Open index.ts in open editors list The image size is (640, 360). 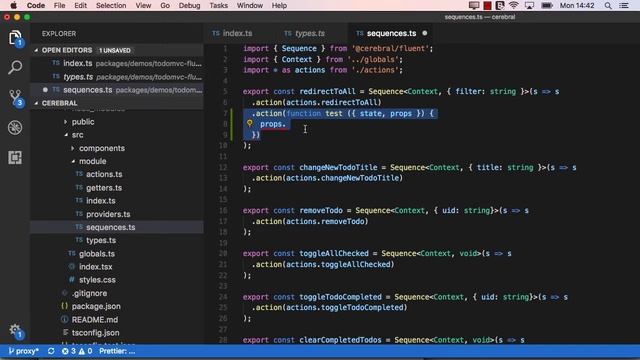[x=117, y=63]
